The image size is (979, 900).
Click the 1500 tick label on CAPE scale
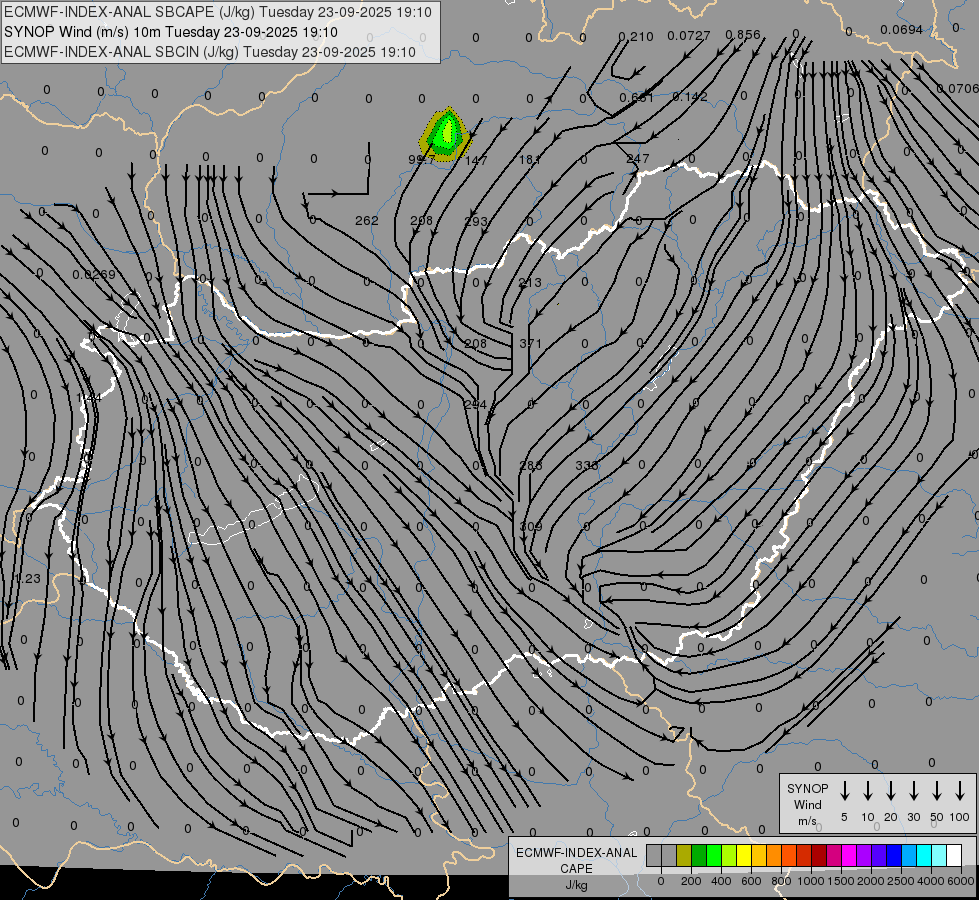(841, 881)
